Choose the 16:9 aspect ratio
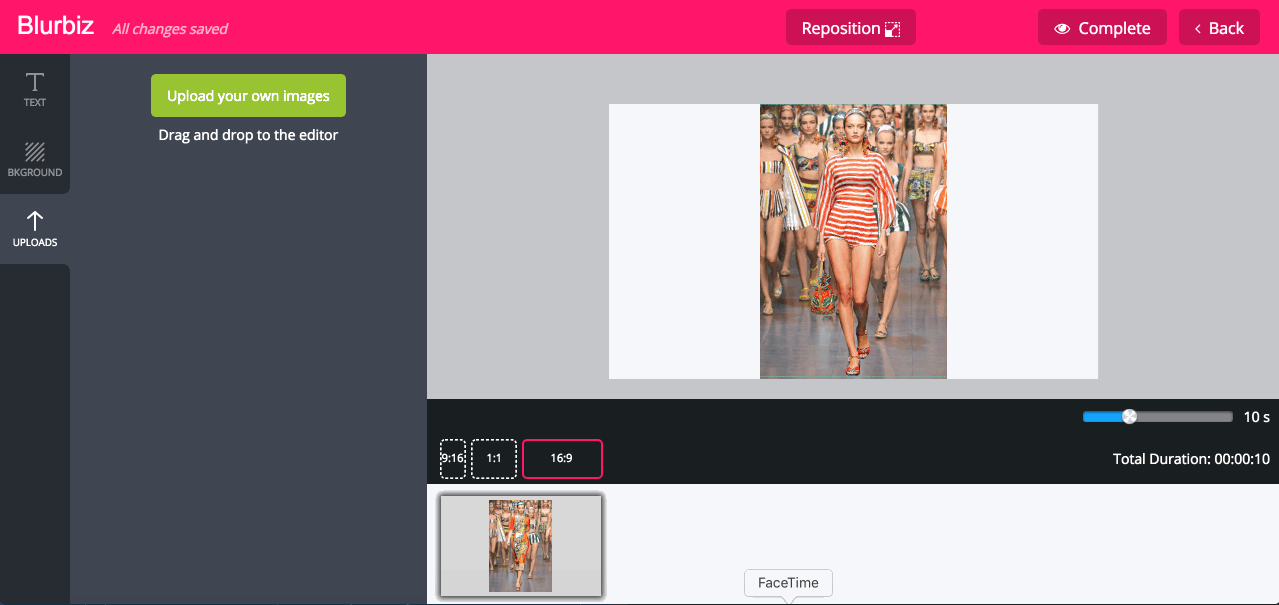The width and height of the screenshot is (1279, 605). click(x=562, y=459)
